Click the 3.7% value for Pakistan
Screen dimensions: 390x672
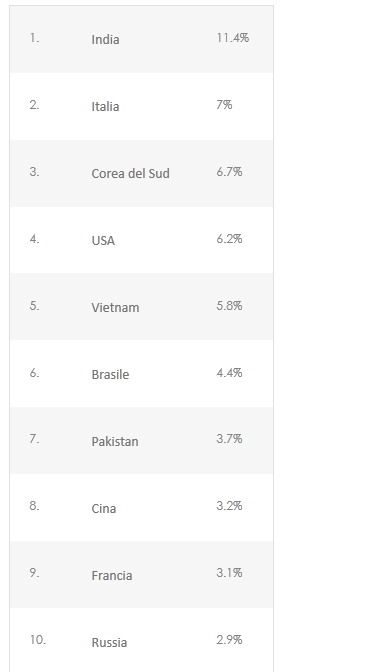pyautogui.click(x=229, y=439)
